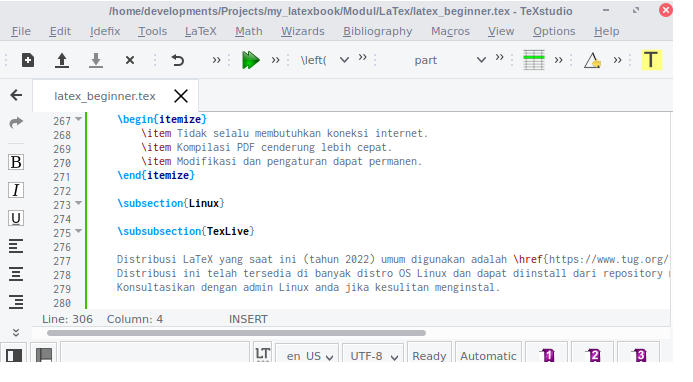Click the \subsection{Linux} line

[x=171, y=203]
